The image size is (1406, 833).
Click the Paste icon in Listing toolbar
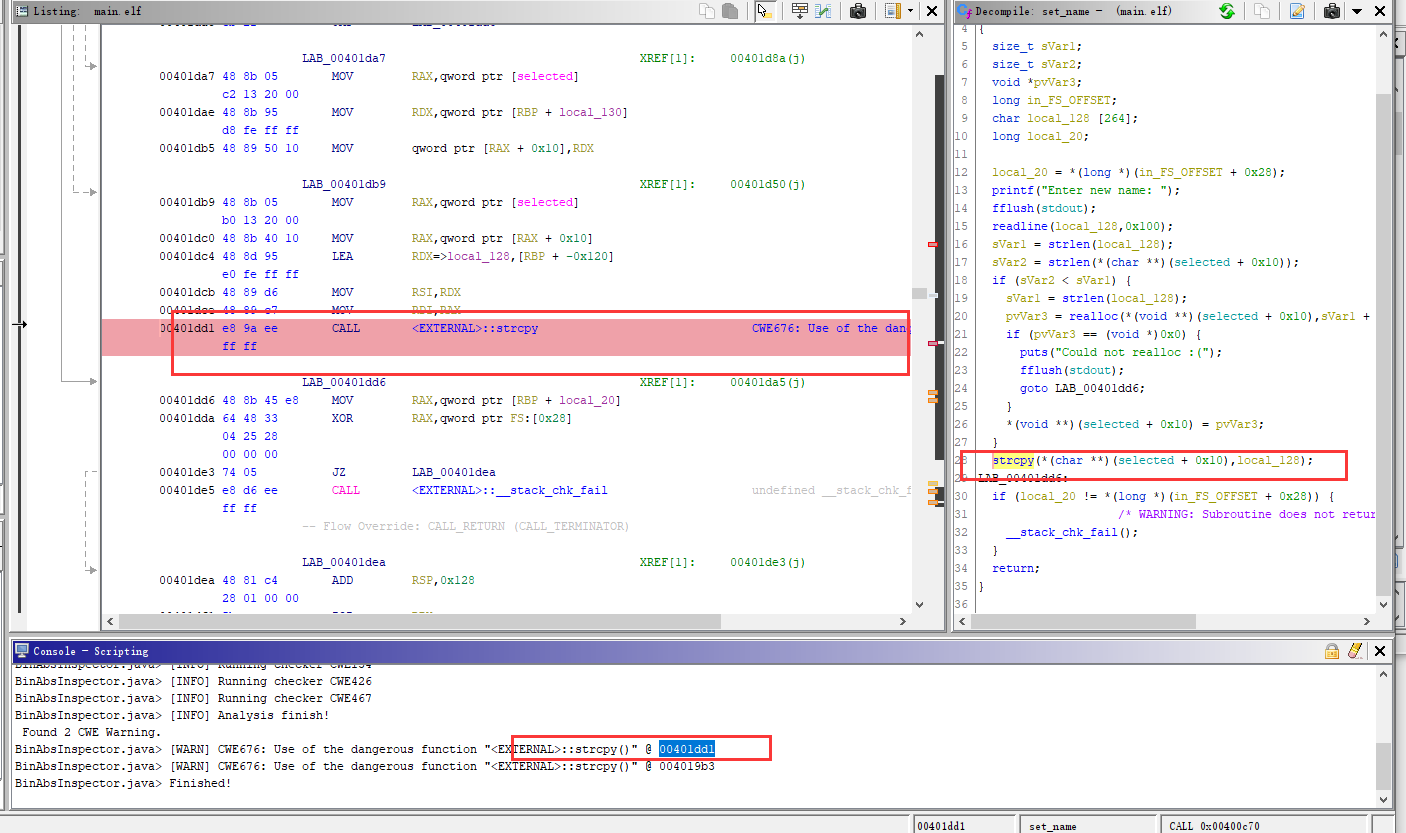(730, 11)
